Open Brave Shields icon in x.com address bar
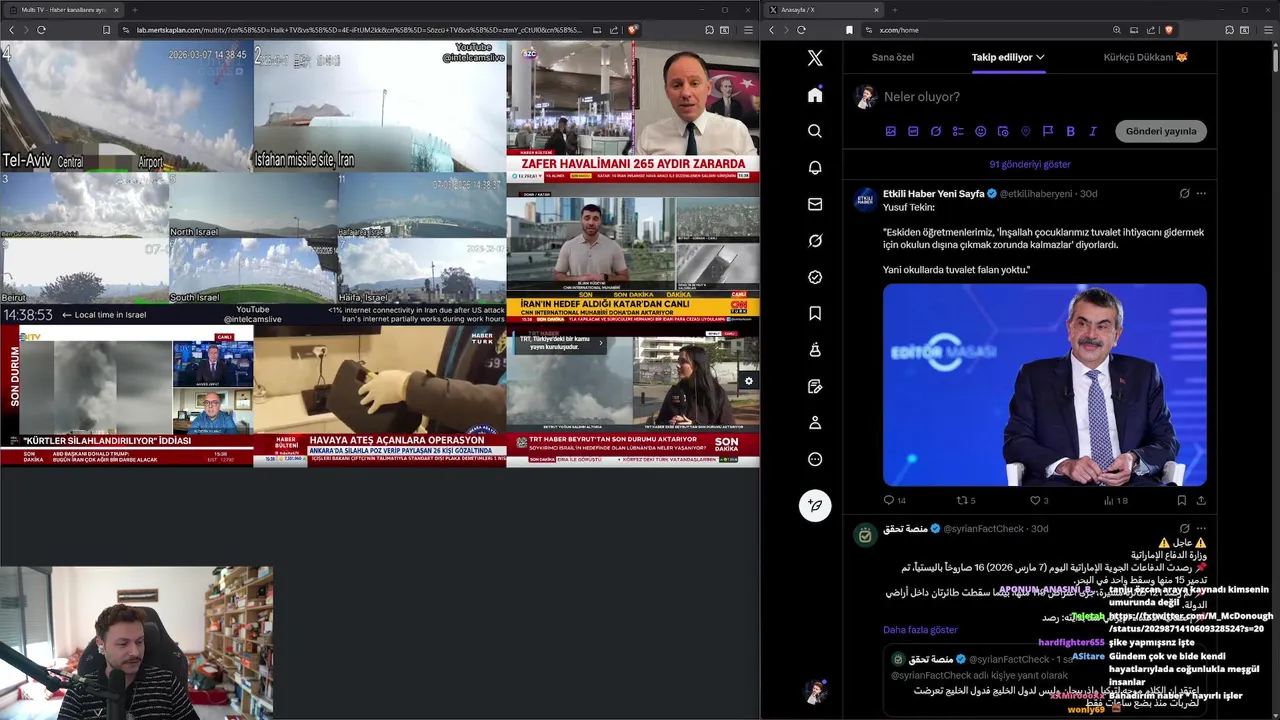This screenshot has height=720, width=1280. 1167,30
